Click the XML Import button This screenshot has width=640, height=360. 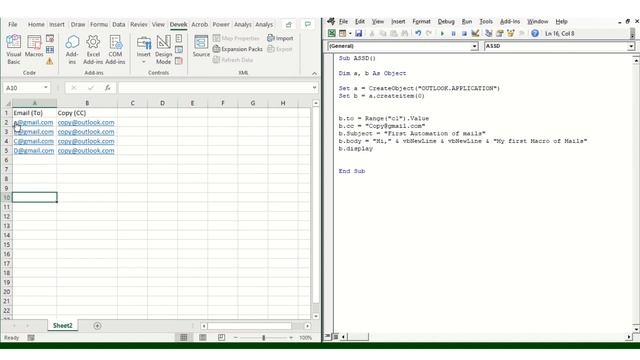tap(280, 38)
